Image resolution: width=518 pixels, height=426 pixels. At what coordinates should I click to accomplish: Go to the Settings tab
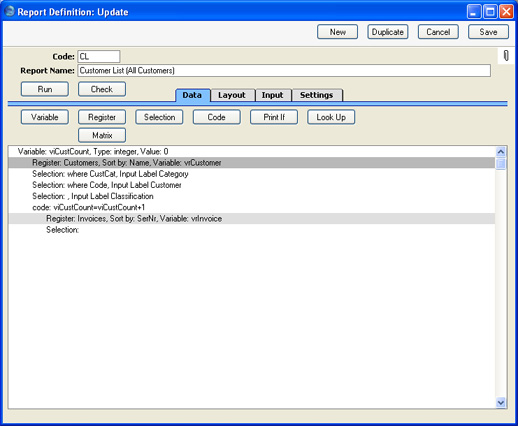(317, 95)
